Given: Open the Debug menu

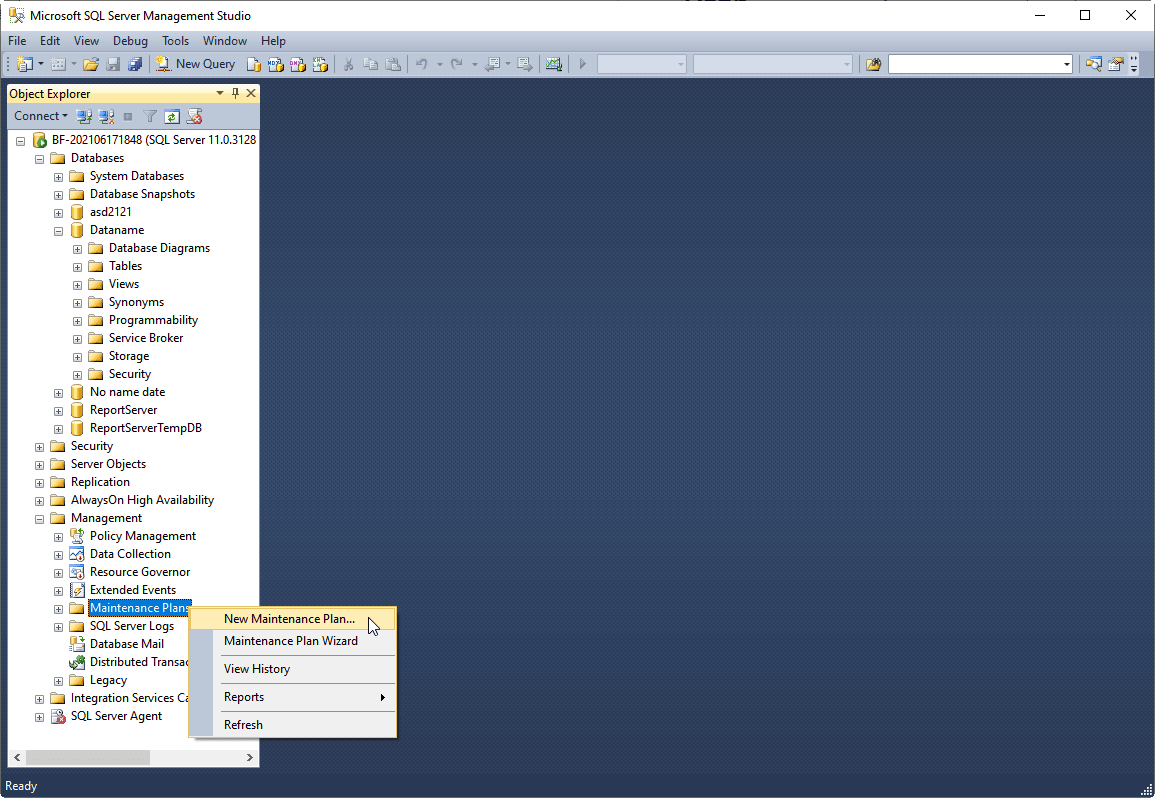Looking at the screenshot, I should coord(130,41).
